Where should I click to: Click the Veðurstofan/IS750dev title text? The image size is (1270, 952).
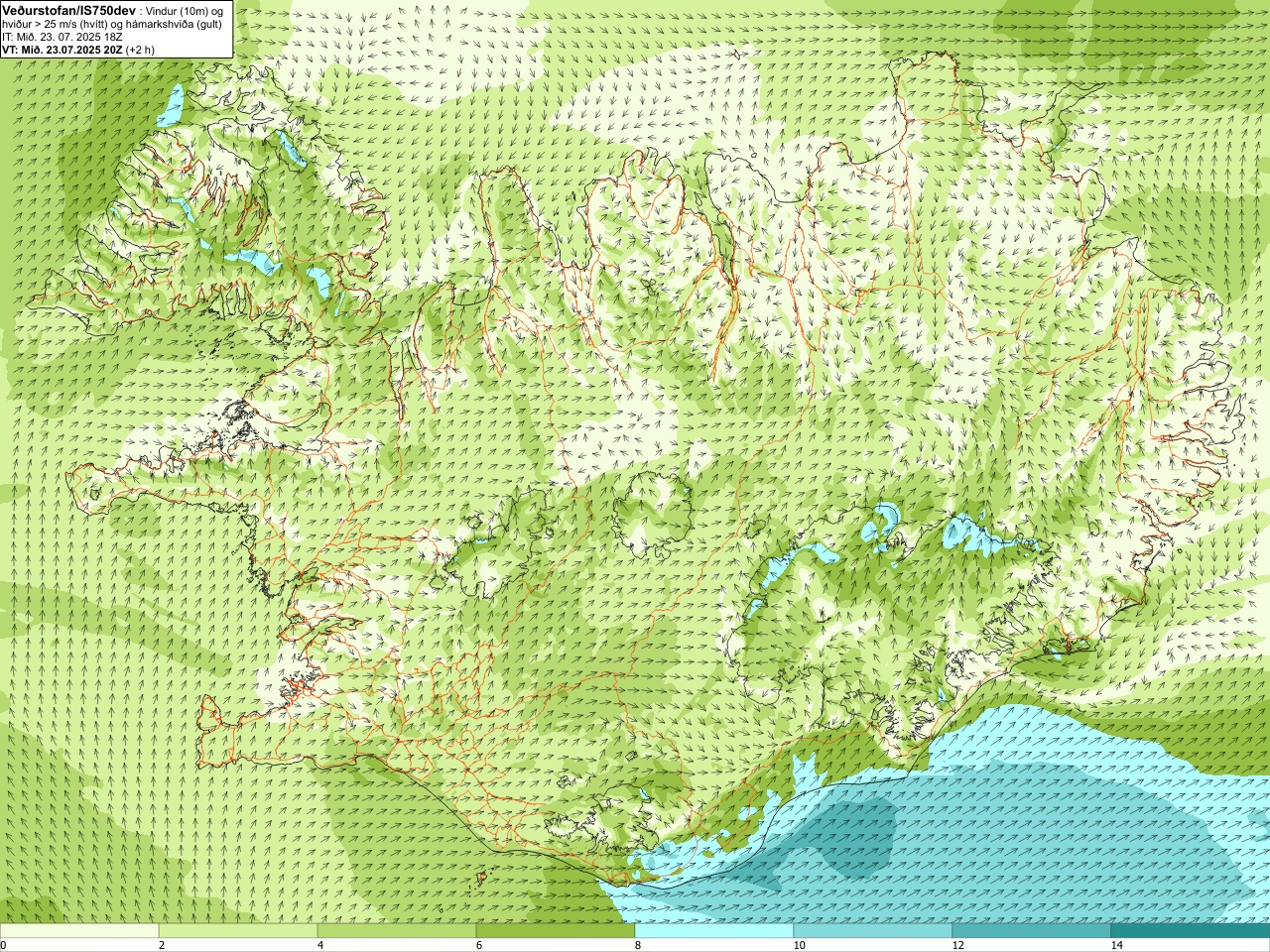pos(68,9)
